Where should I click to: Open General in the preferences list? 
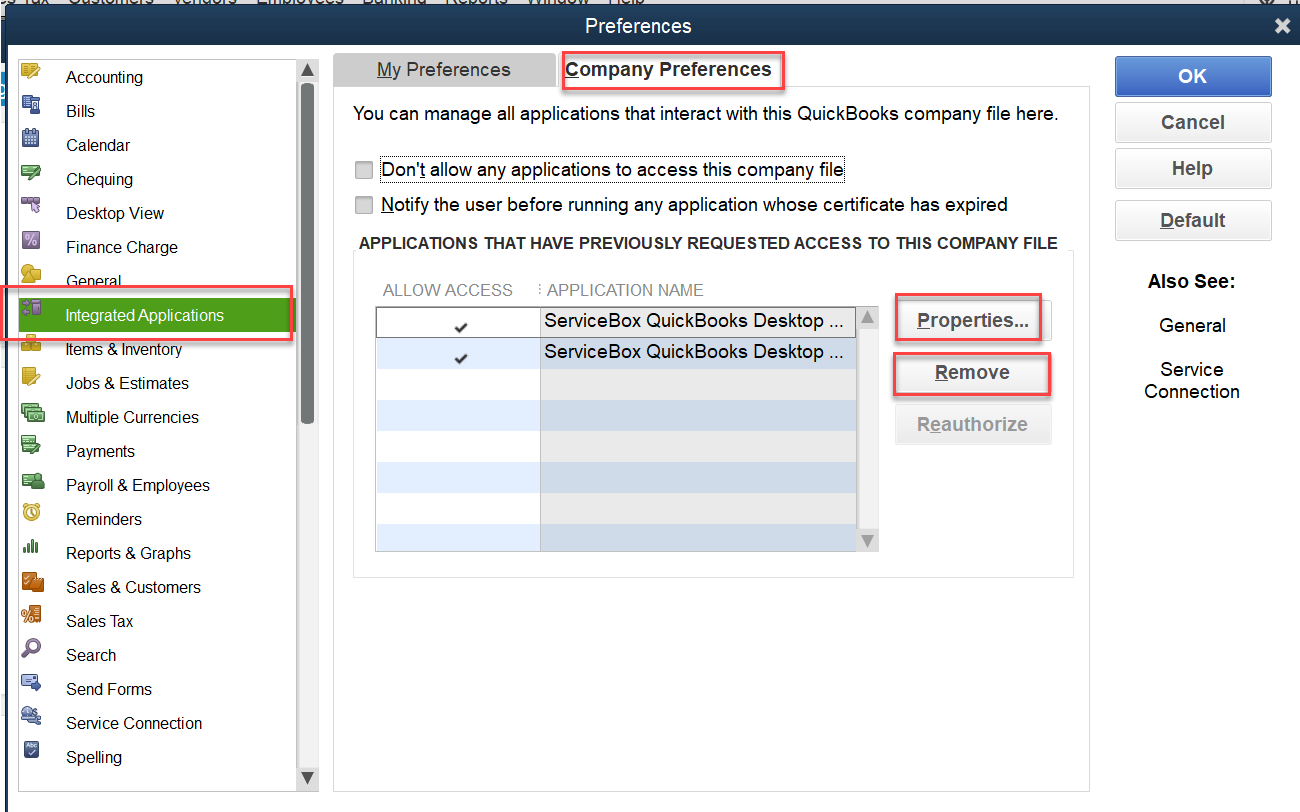pos(94,281)
